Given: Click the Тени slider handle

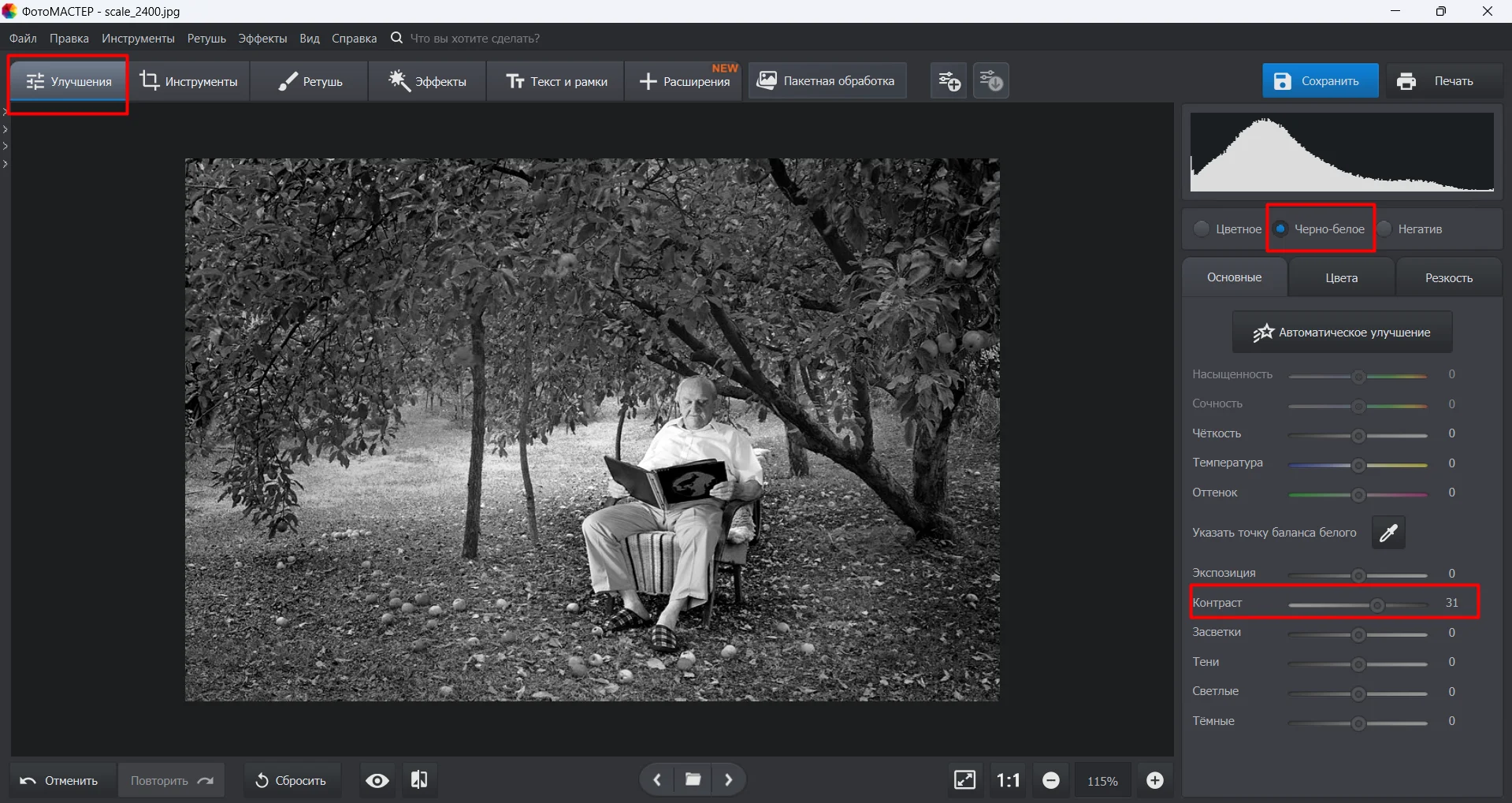Looking at the screenshot, I should pos(1358,664).
